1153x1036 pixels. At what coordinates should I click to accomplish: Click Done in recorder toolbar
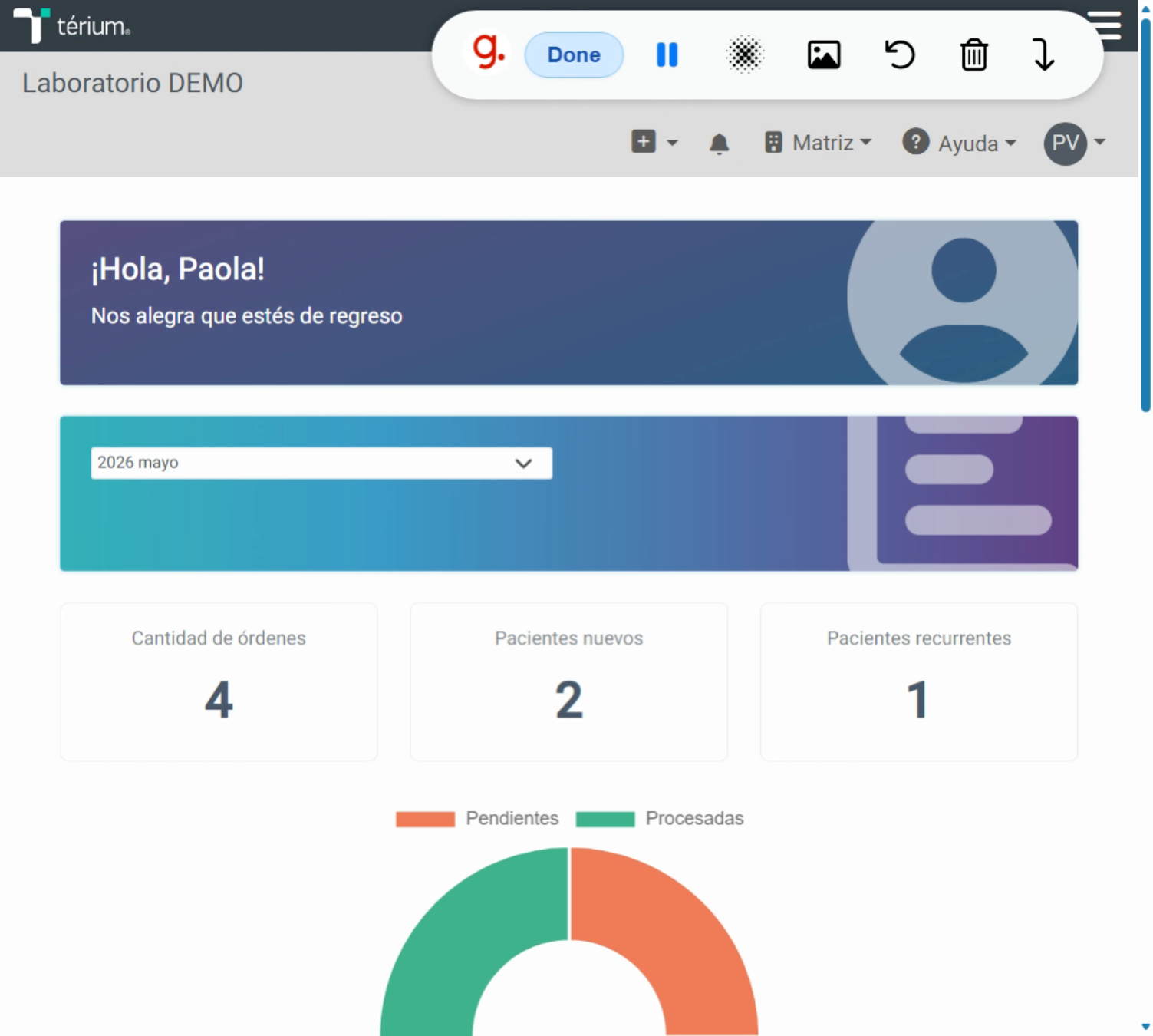(x=574, y=54)
